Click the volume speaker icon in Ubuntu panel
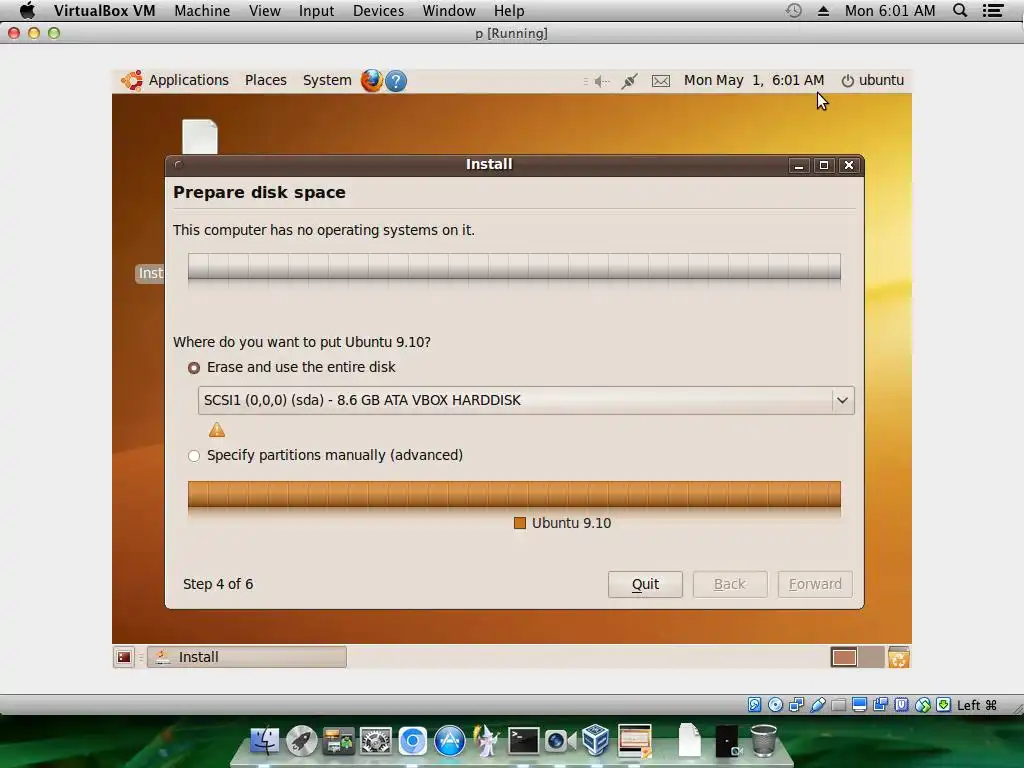This screenshot has width=1024, height=768. [601, 81]
